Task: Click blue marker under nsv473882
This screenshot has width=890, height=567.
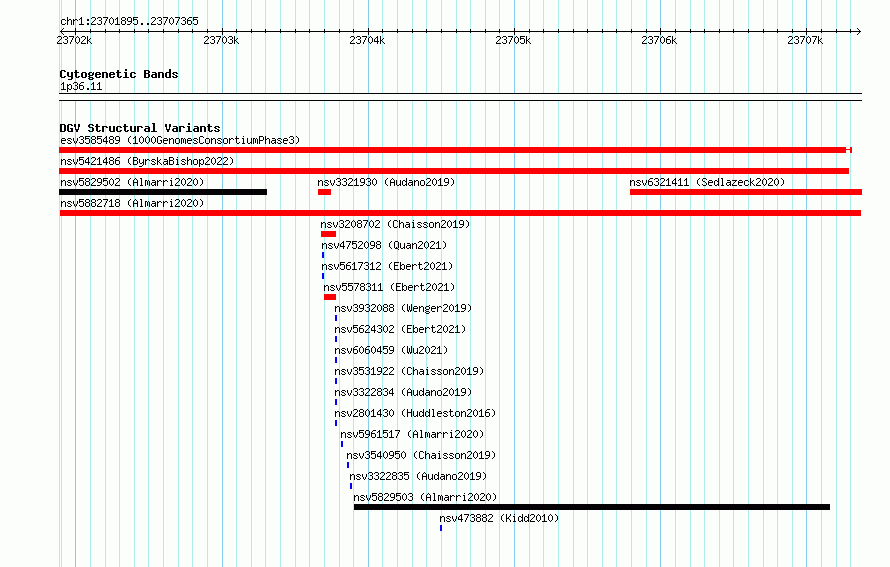Action: click(x=441, y=528)
